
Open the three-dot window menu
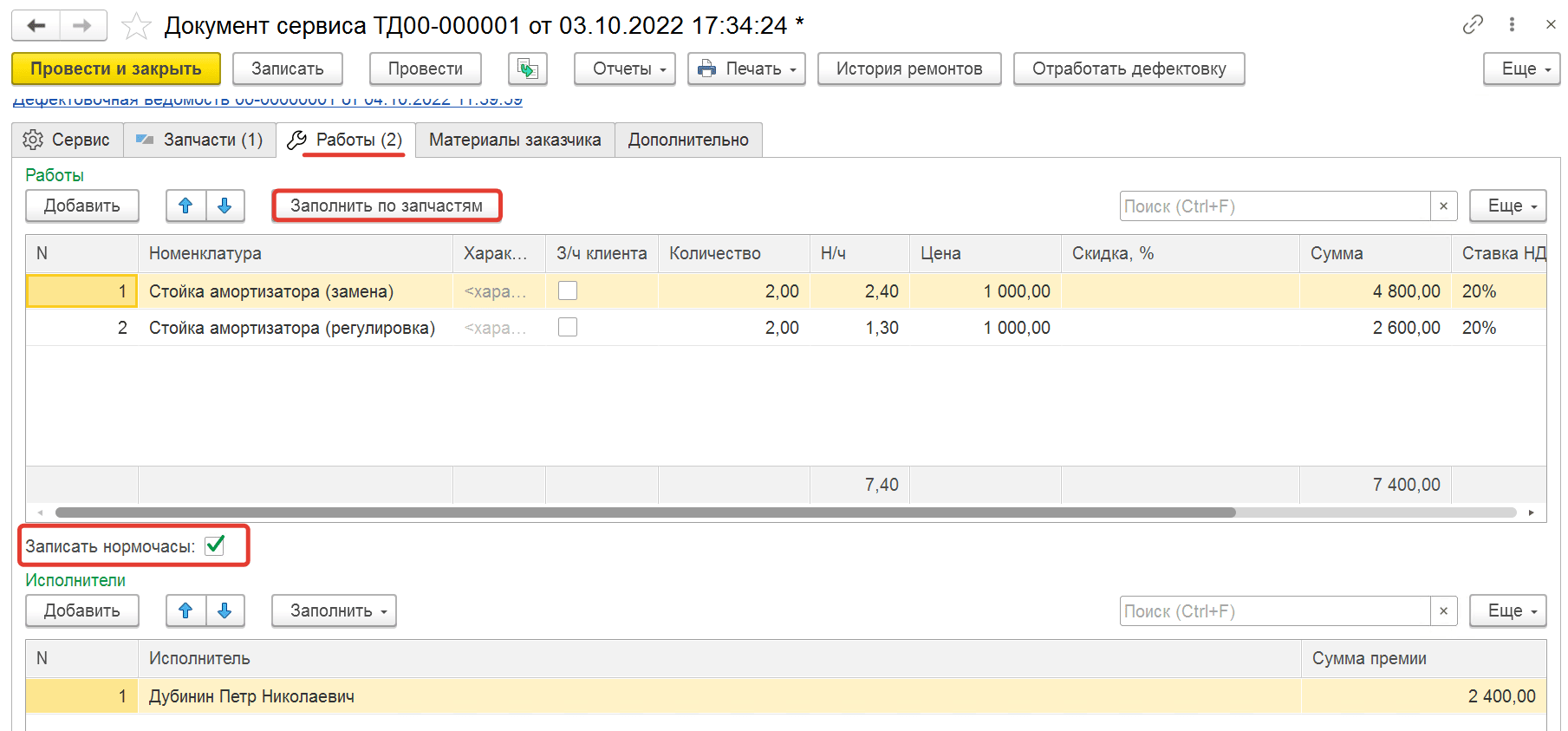(1512, 24)
